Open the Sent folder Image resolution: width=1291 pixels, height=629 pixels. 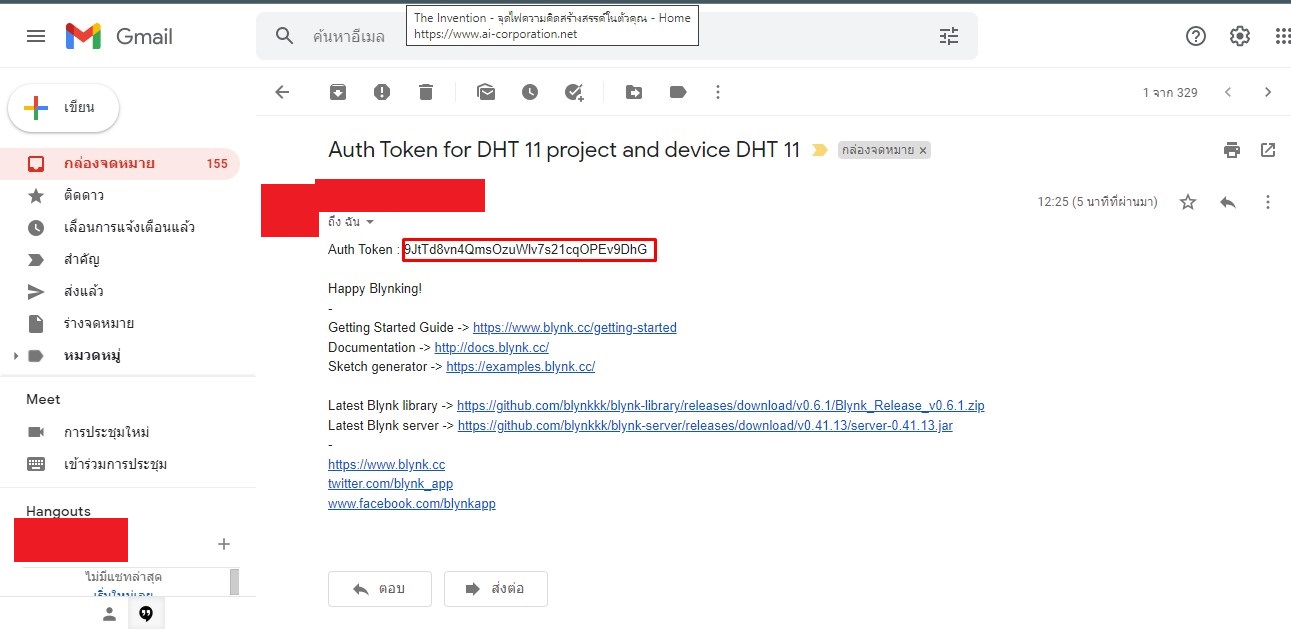[120, 291]
